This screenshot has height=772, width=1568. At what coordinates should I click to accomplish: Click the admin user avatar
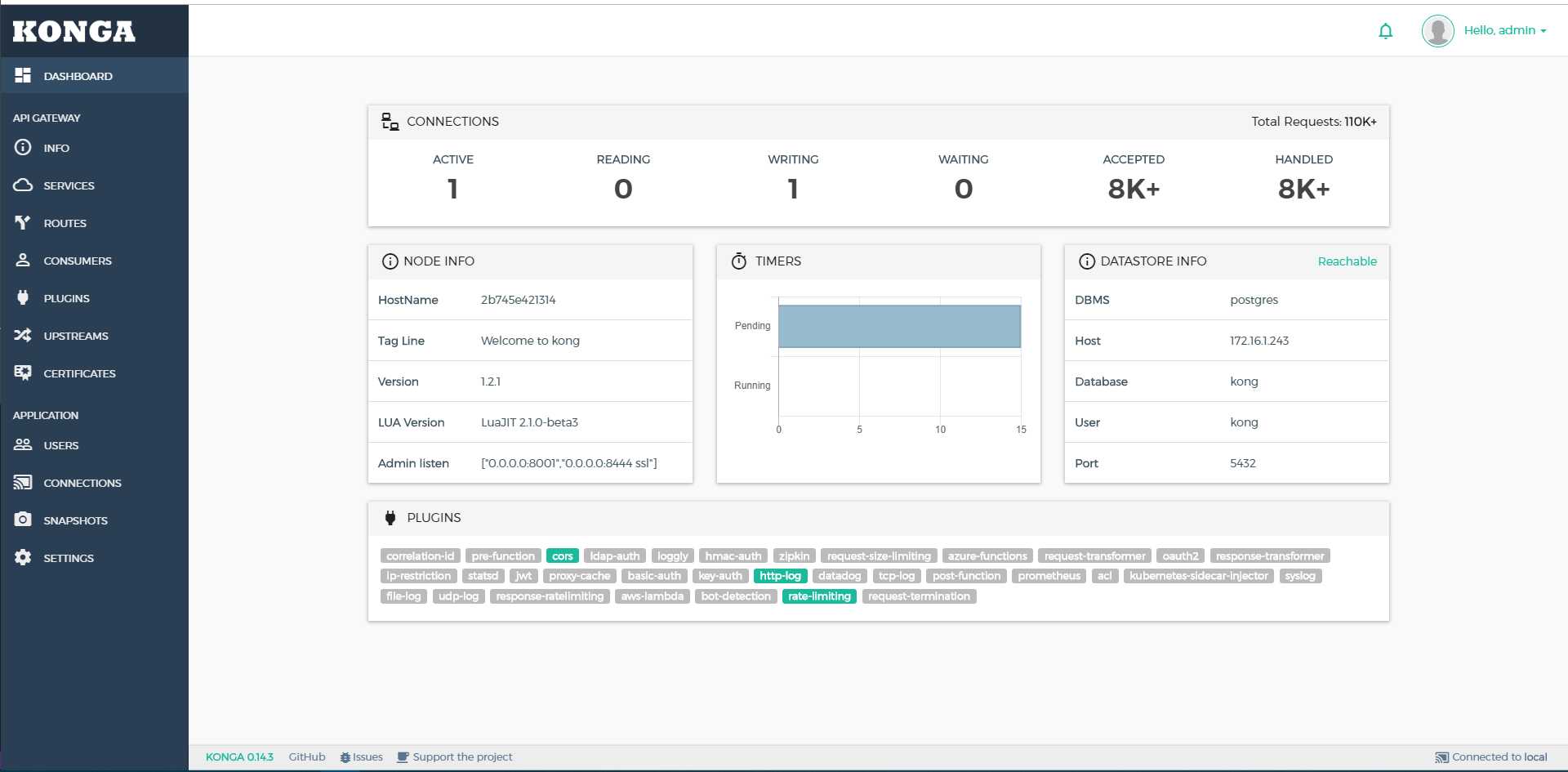(1437, 31)
